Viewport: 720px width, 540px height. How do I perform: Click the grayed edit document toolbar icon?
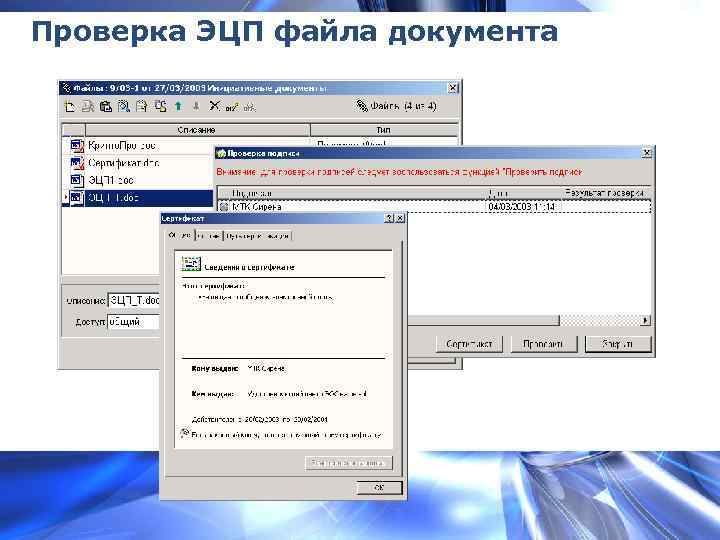[x=87, y=107]
